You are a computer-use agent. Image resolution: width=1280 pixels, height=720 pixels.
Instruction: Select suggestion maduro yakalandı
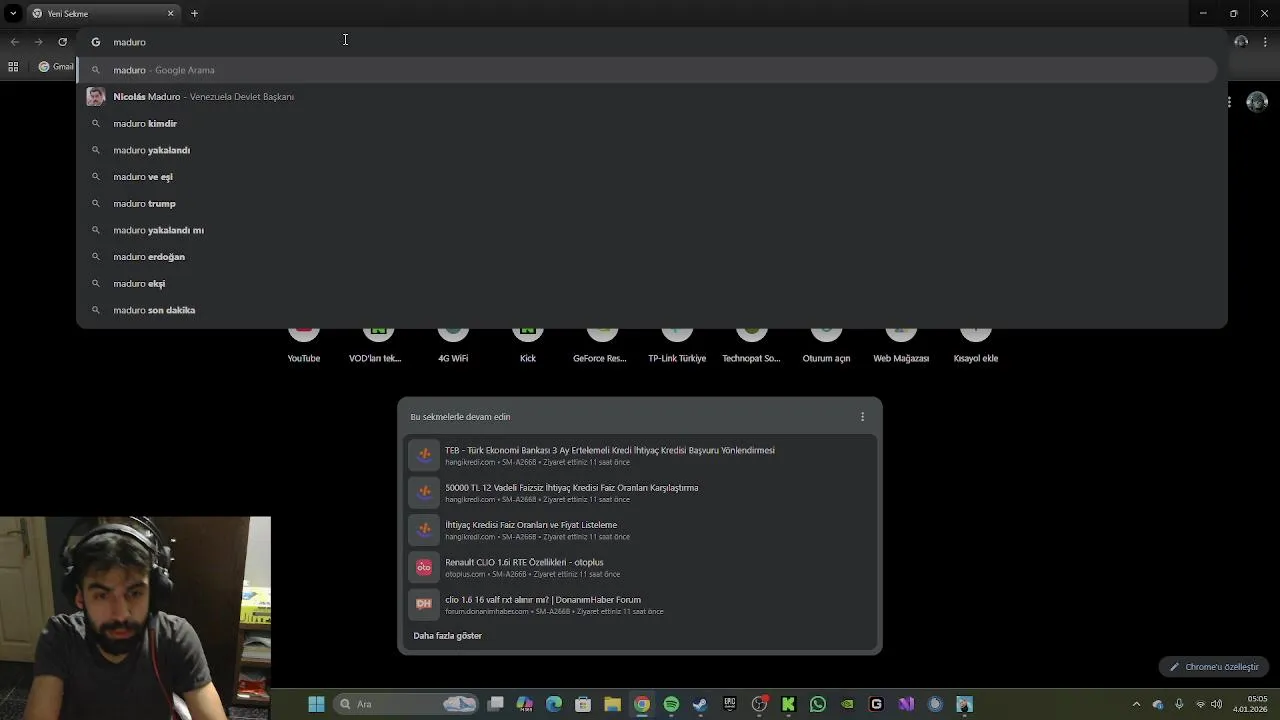647,150
